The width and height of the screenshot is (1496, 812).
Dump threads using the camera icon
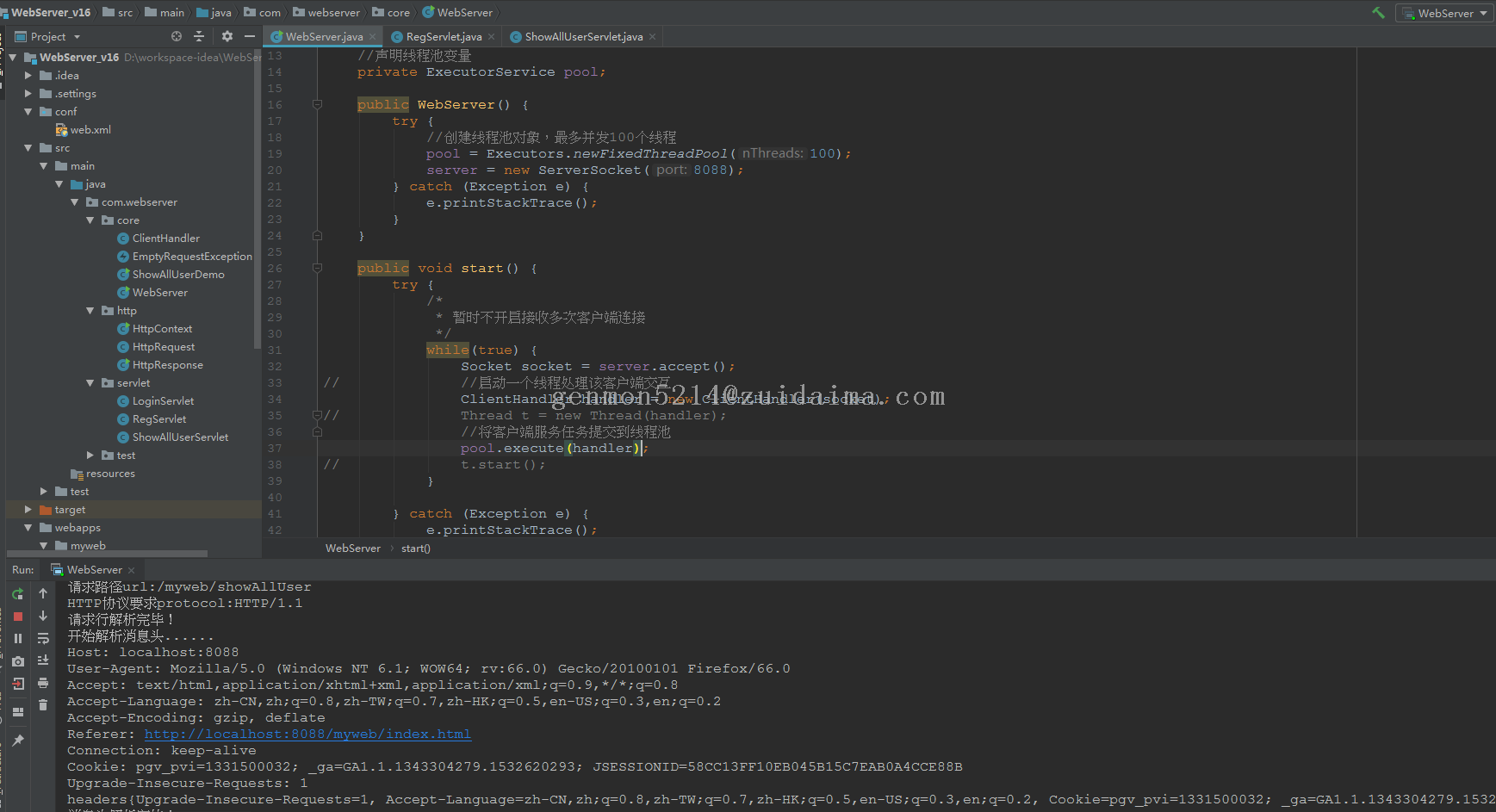pyautogui.click(x=18, y=661)
